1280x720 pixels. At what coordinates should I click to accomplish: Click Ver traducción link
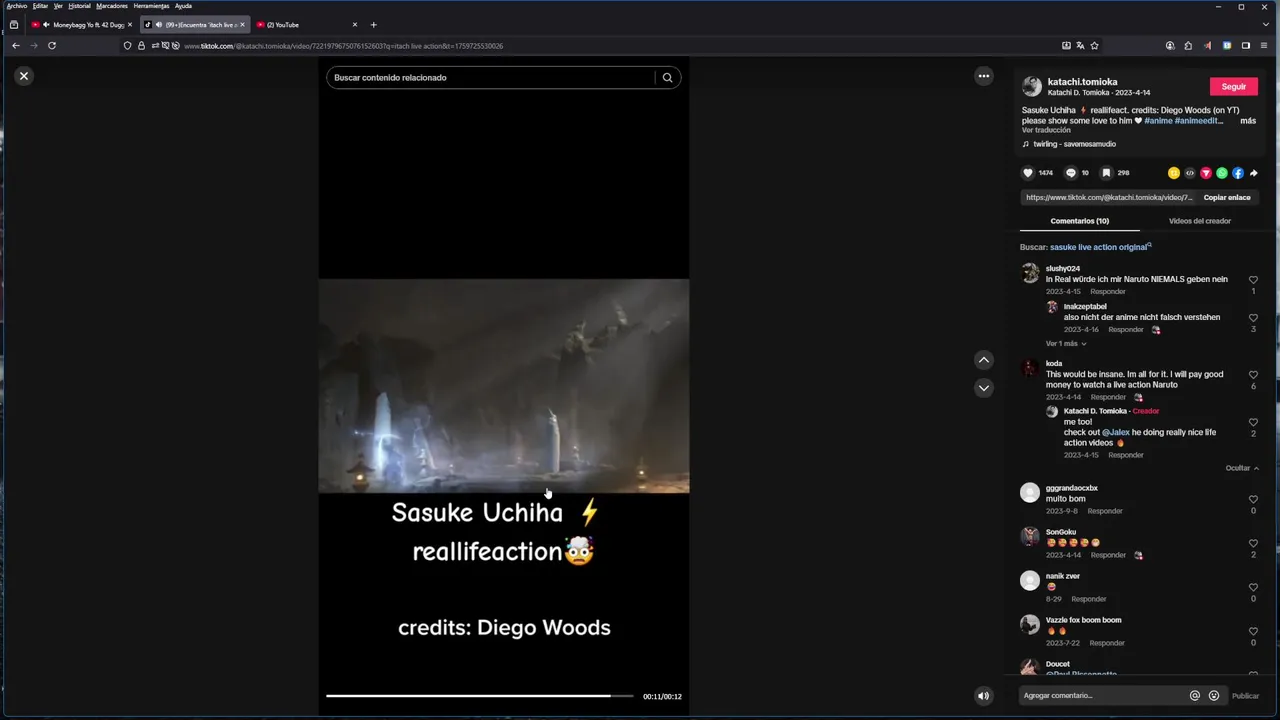1046,130
